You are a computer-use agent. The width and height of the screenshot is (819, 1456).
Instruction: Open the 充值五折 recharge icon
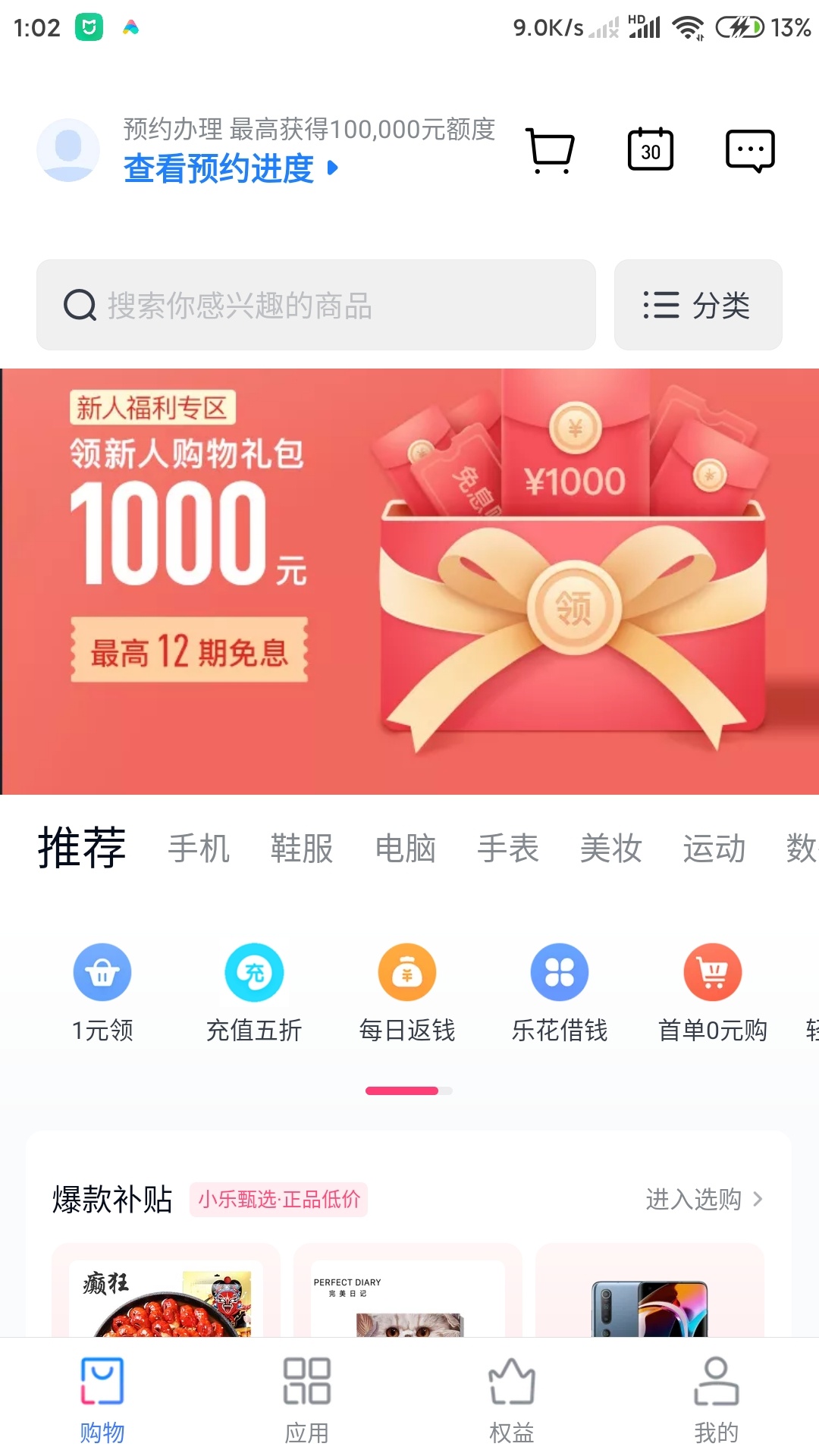click(255, 972)
